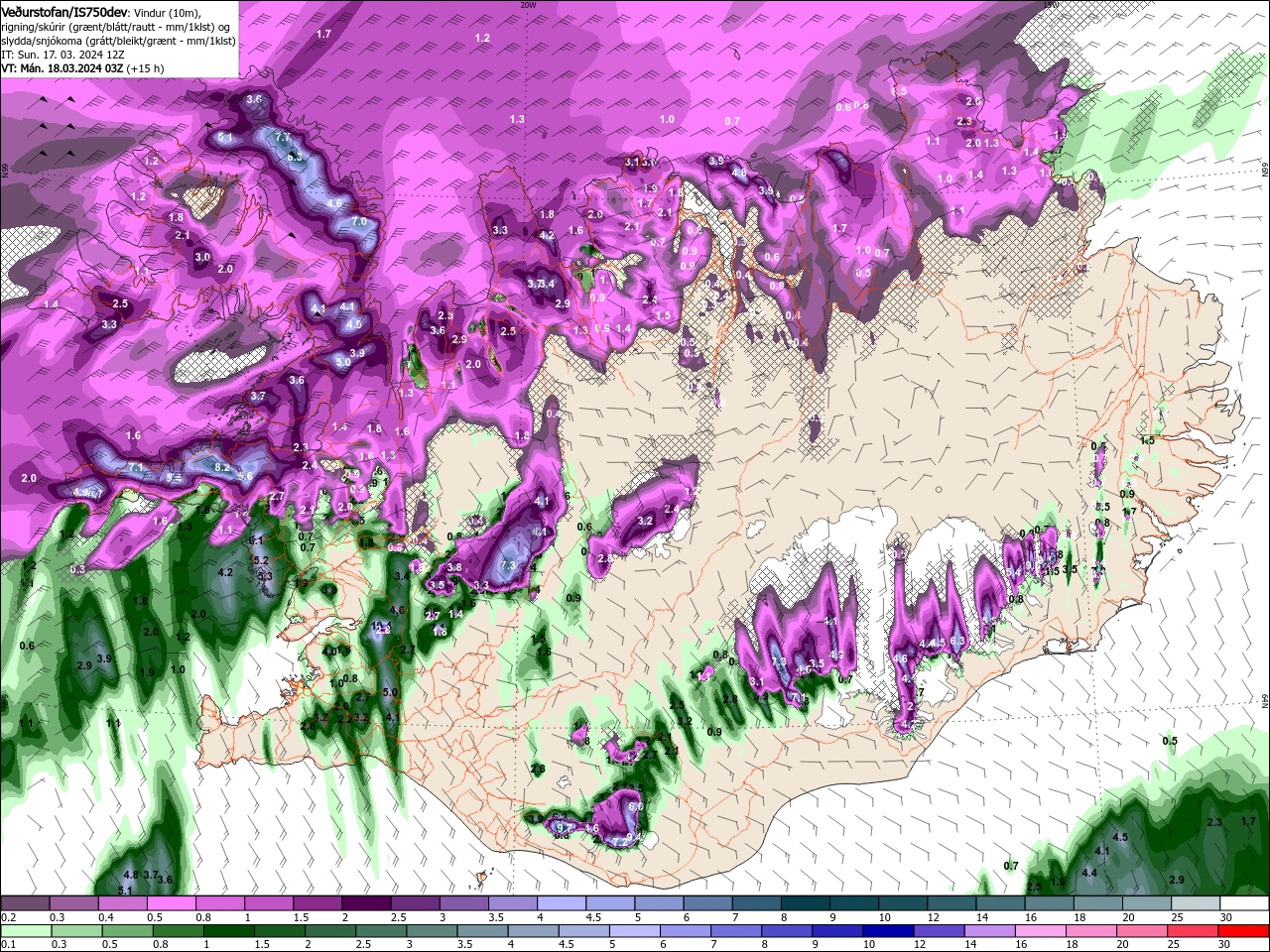Click the palest green swatch between 0.1 and 0.3
This screenshot has width=1270, height=952.
26,931
